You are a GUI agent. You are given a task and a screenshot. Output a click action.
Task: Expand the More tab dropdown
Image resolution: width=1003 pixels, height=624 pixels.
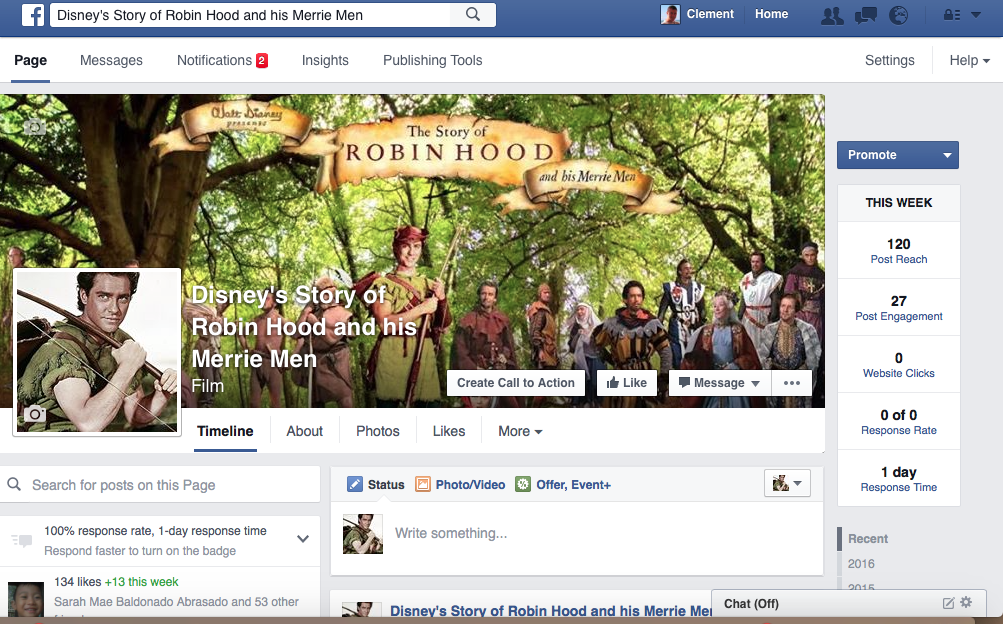[520, 432]
